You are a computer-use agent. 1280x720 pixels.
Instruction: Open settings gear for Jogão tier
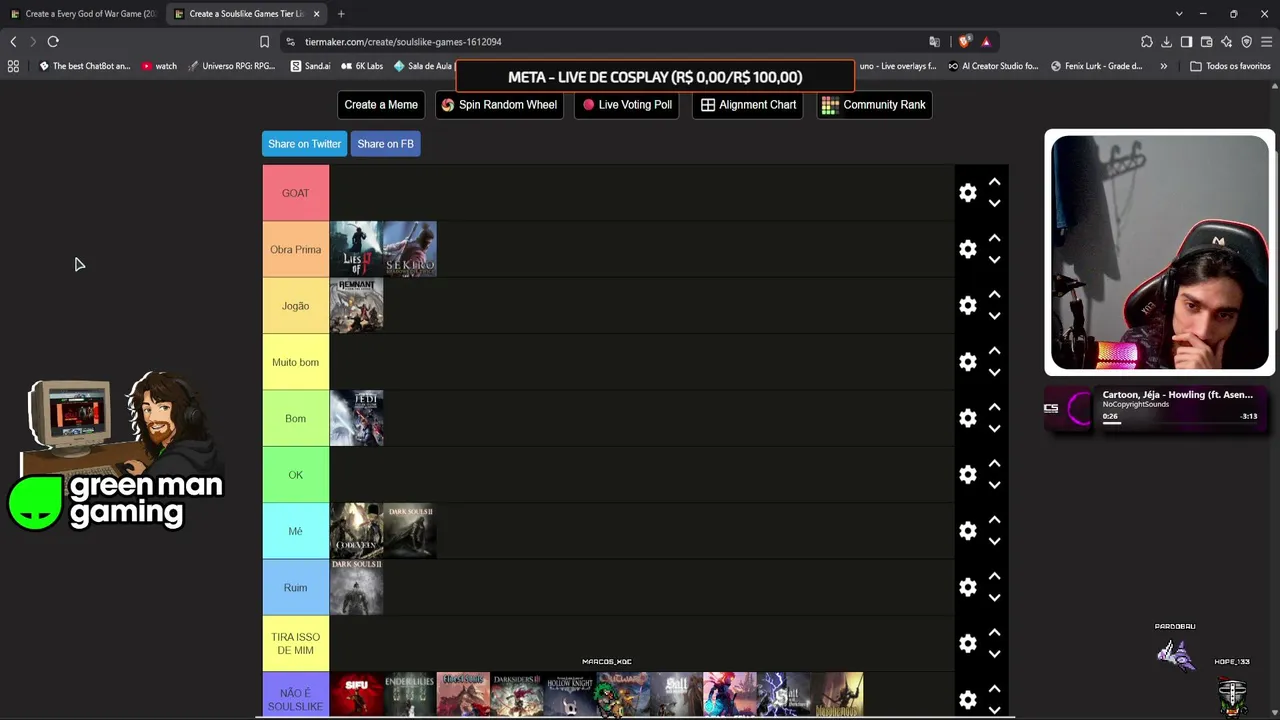pos(968,305)
